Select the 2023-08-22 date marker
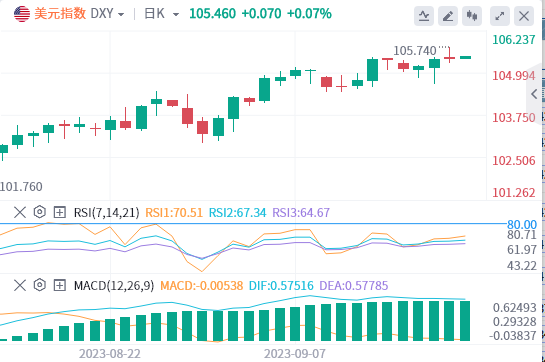The width and height of the screenshot is (545, 362). (x=110, y=354)
